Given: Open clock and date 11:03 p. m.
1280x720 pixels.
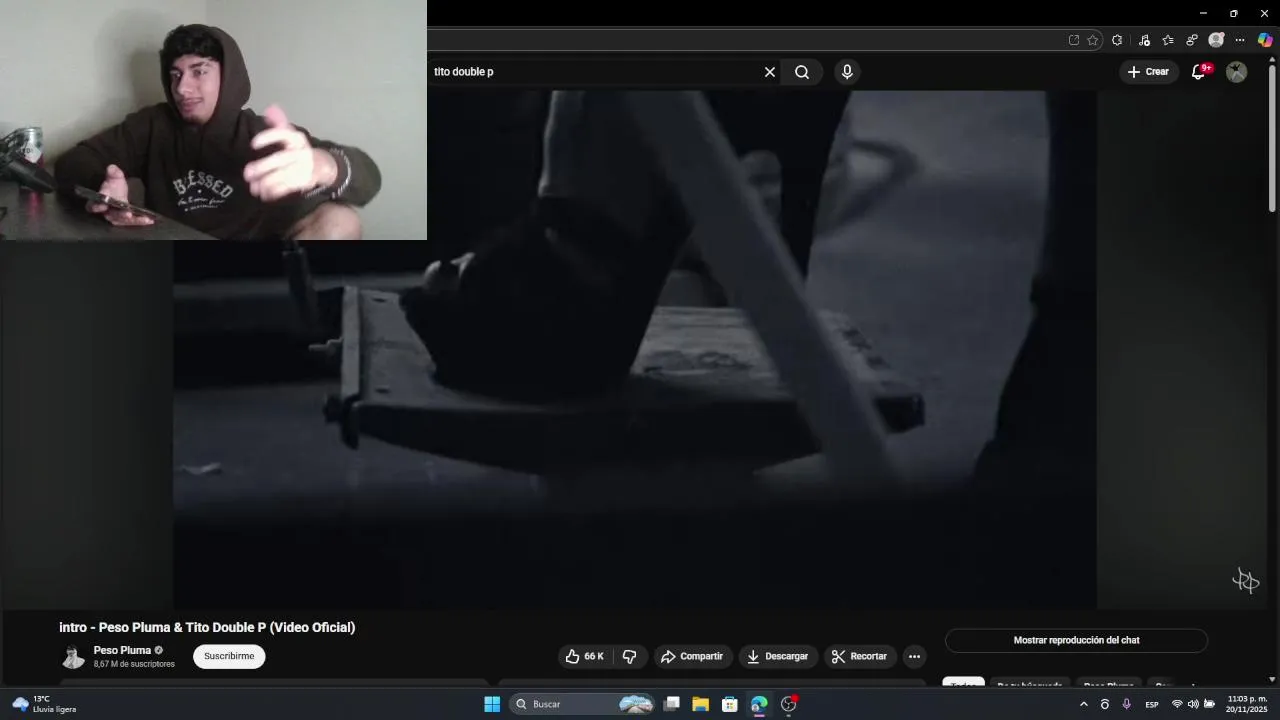Looking at the screenshot, I should [x=1247, y=704].
